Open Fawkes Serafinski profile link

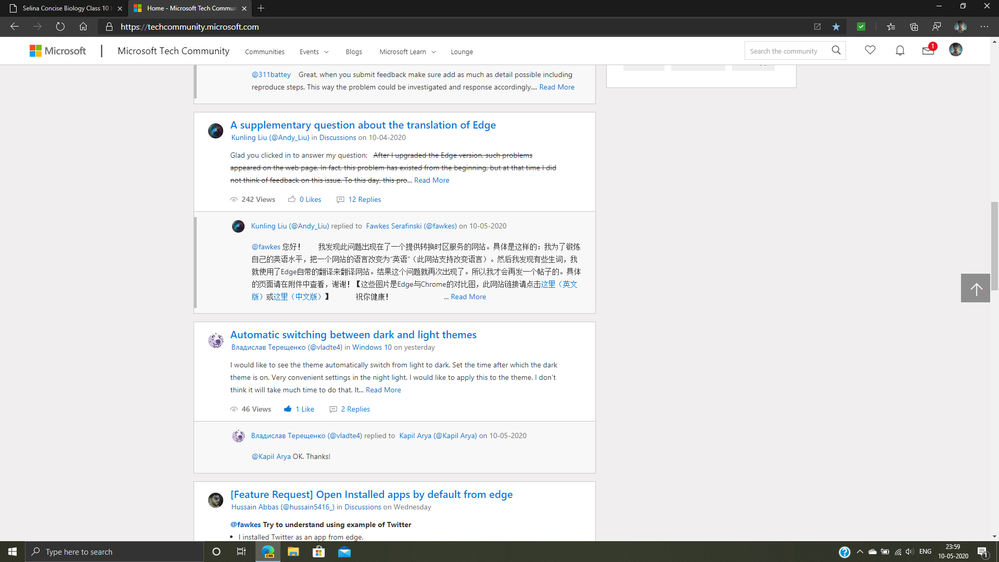click(411, 226)
